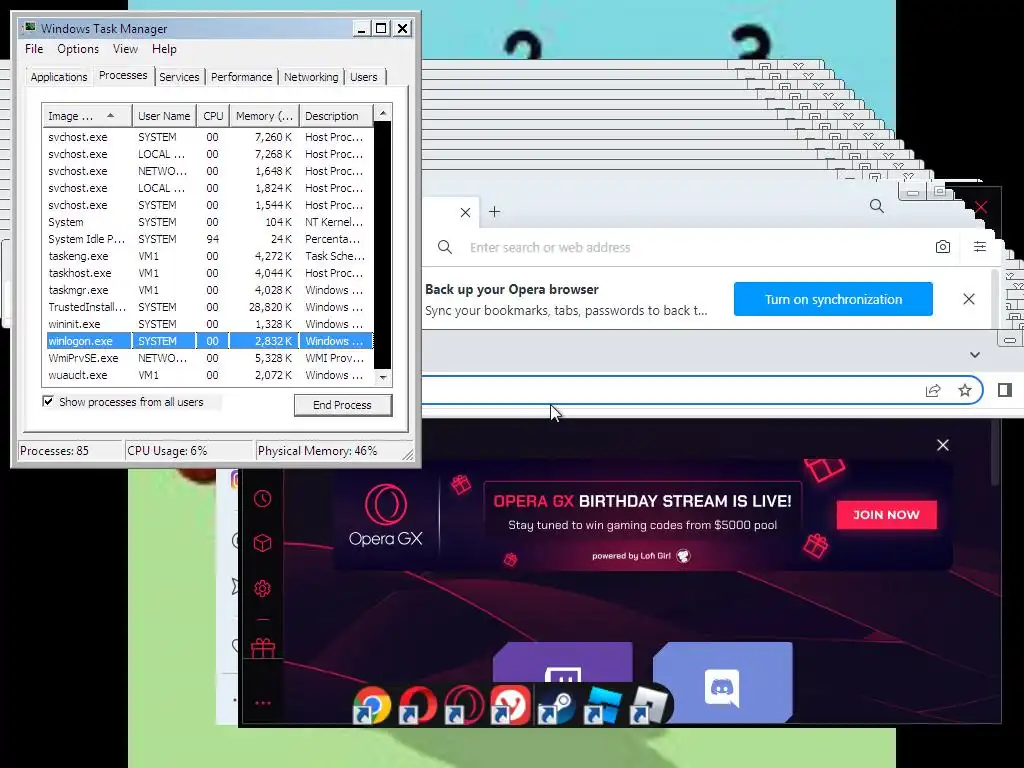
Task: Open History clock icon in Opera GX sidebar
Action: [263, 499]
